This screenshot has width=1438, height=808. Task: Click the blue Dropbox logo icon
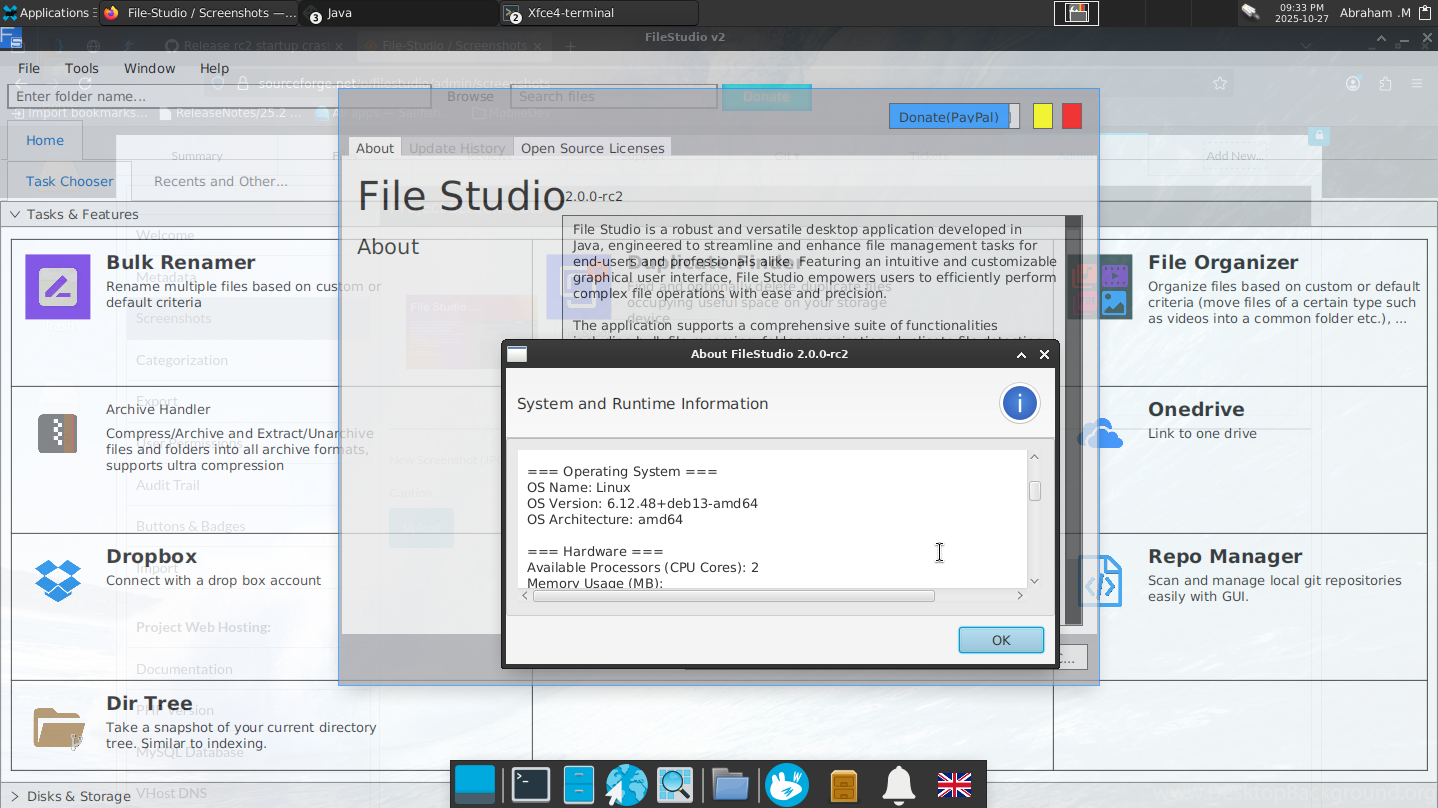click(58, 580)
